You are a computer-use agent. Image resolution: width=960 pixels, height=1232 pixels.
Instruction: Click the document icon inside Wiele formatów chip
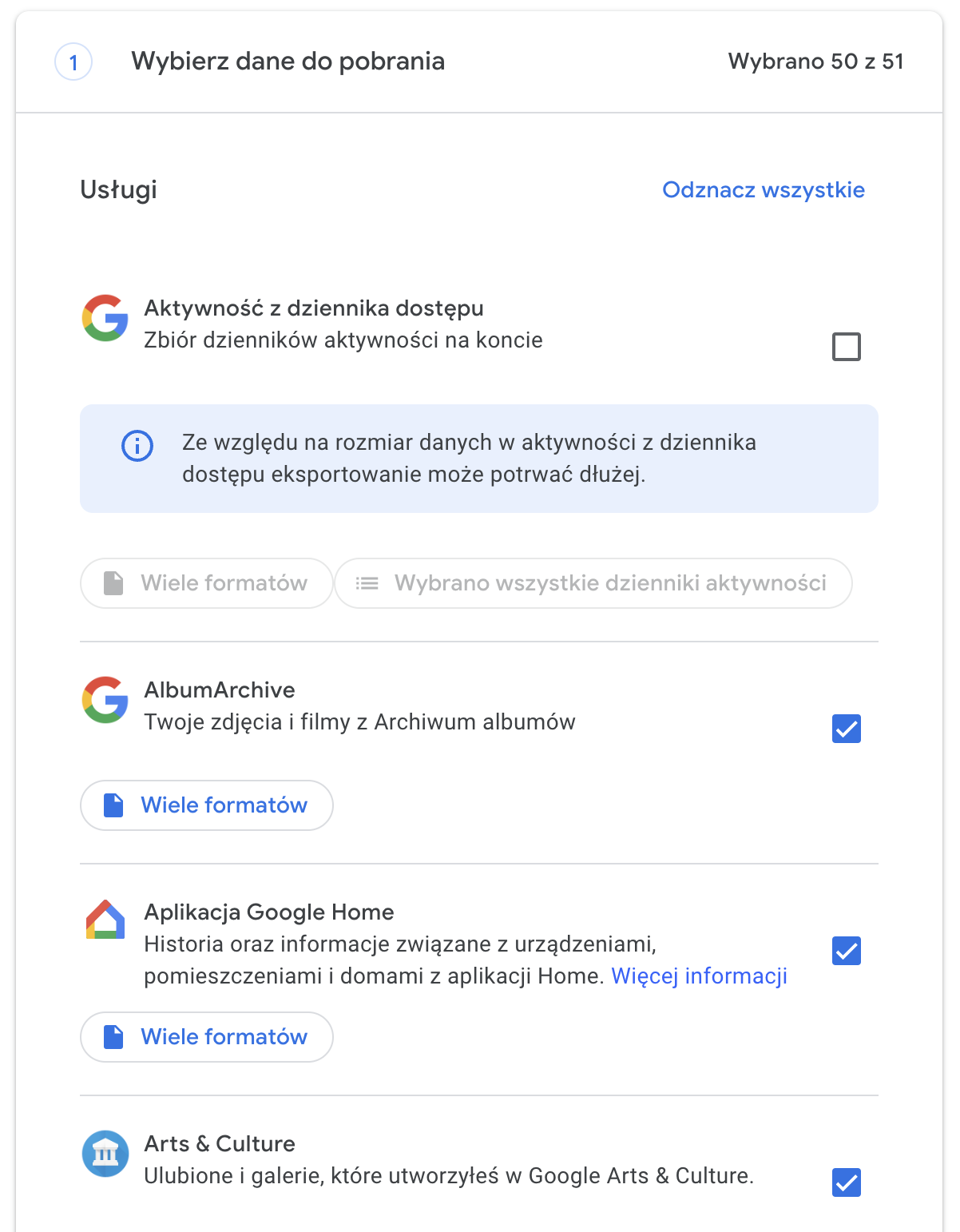(112, 582)
